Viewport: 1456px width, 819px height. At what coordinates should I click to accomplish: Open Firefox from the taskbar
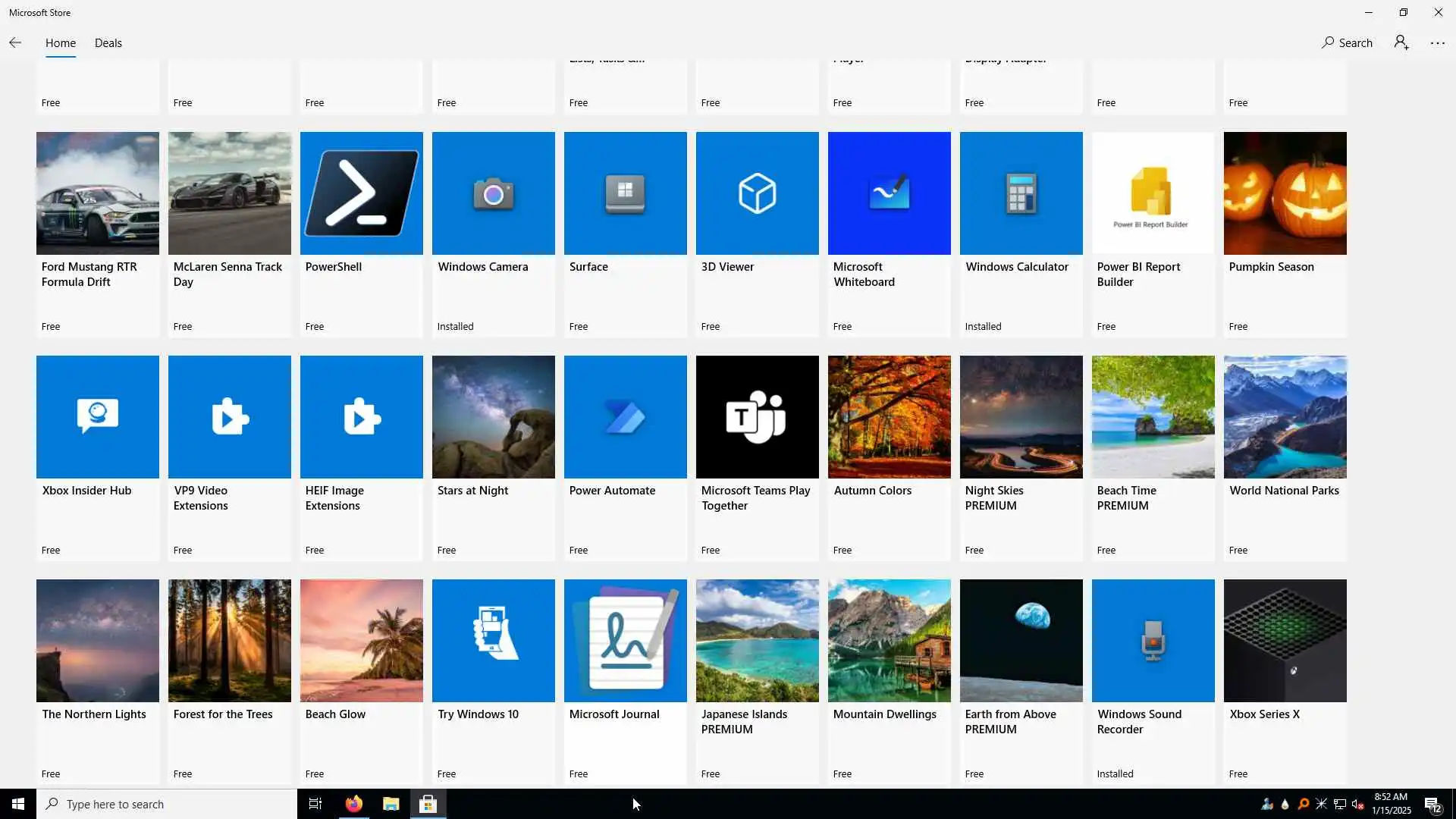click(x=353, y=804)
